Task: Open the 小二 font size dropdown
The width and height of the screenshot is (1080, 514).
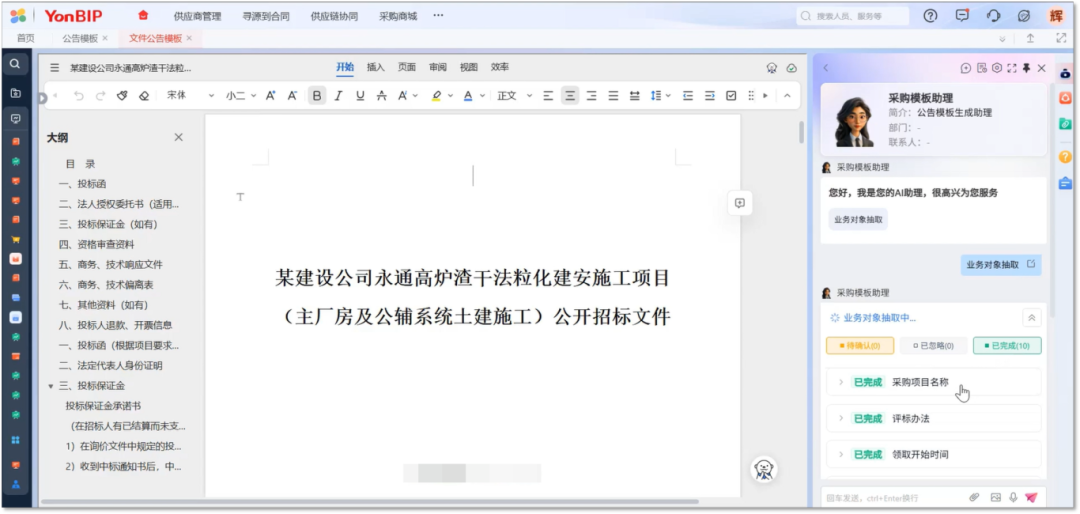Action: coord(241,96)
